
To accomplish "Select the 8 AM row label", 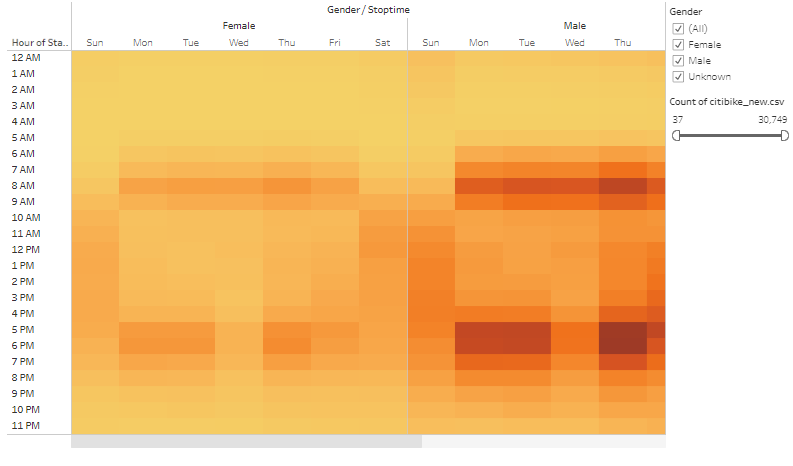I will [x=23, y=186].
